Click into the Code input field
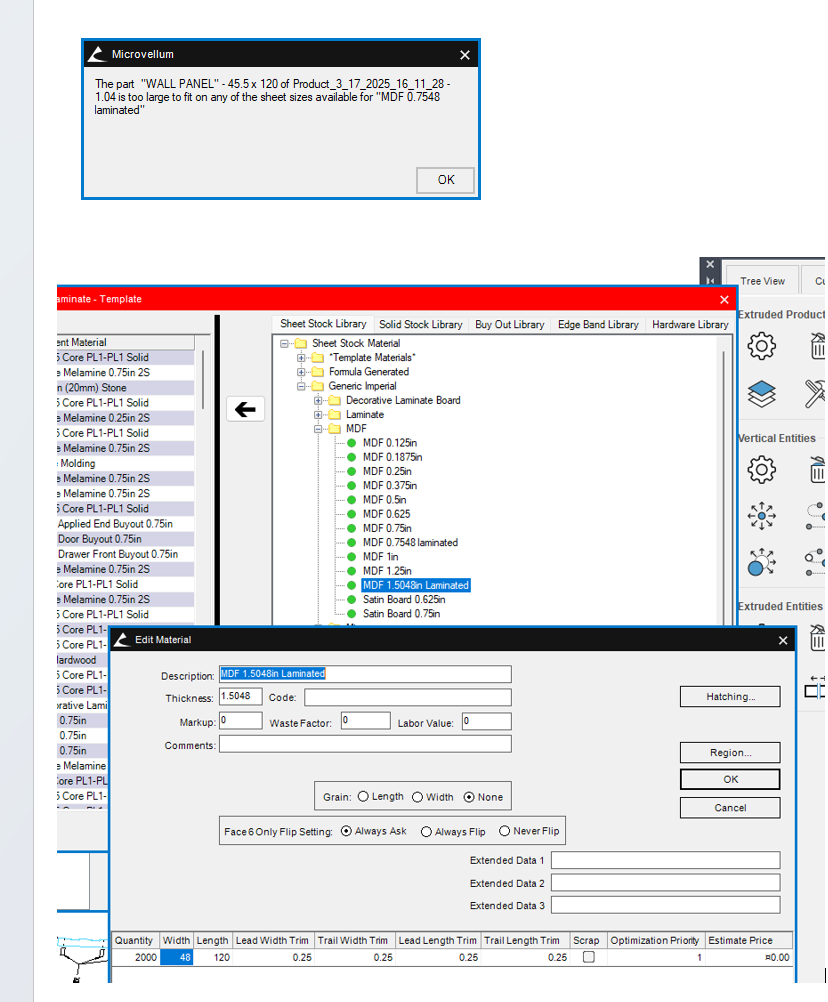The width and height of the screenshot is (828, 1002). click(408, 697)
